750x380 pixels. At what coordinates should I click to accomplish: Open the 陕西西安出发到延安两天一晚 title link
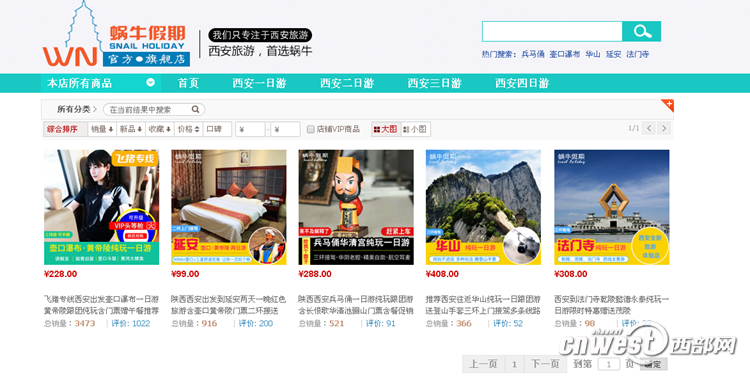[x=229, y=305]
